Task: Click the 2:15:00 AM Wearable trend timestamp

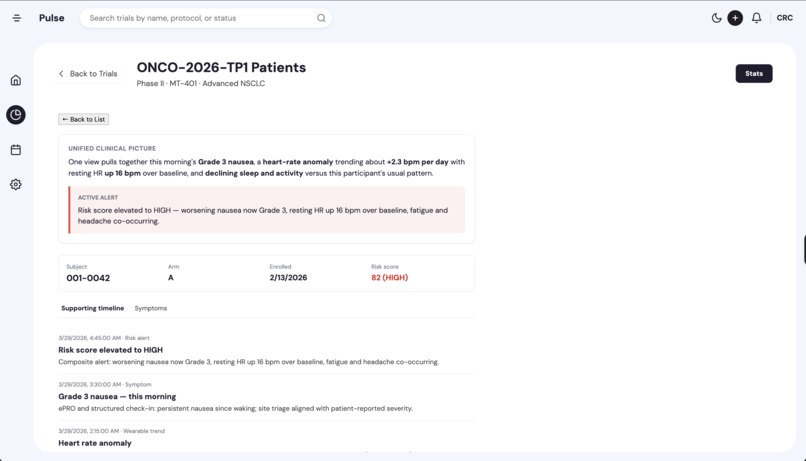Action: click(x=112, y=431)
